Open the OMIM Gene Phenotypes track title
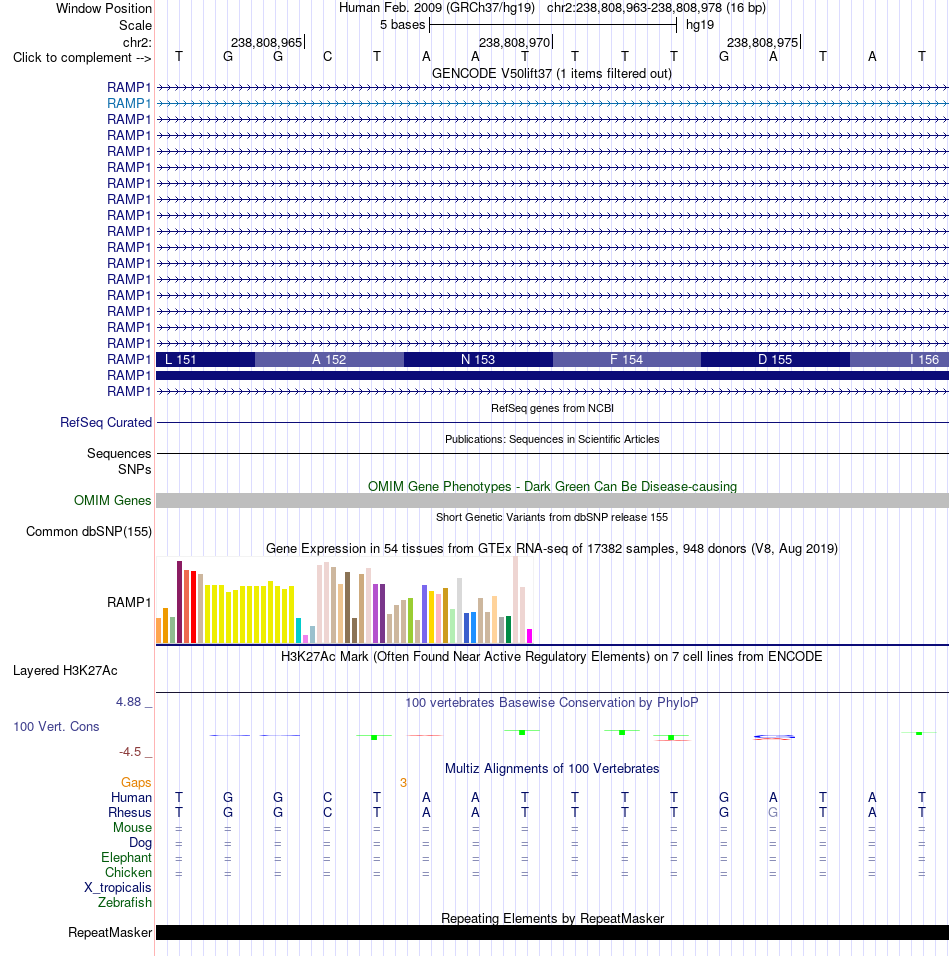The width and height of the screenshot is (950, 956). click(x=552, y=487)
